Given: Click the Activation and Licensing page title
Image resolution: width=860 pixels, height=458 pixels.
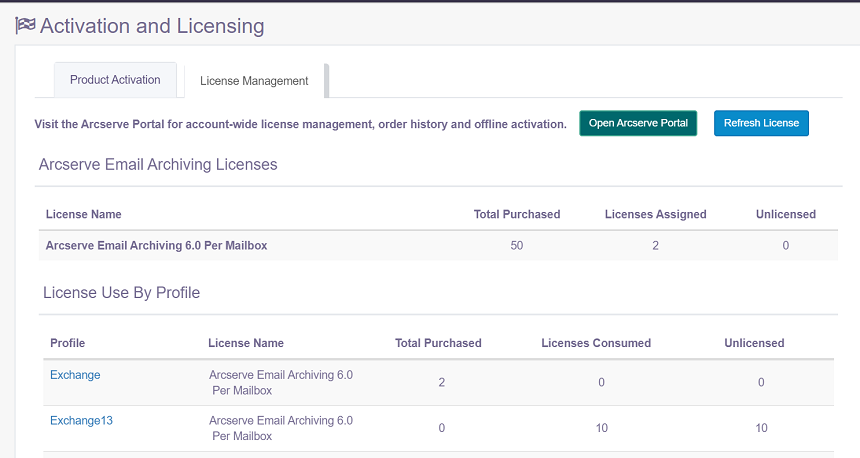Looking at the screenshot, I should pos(152,26).
